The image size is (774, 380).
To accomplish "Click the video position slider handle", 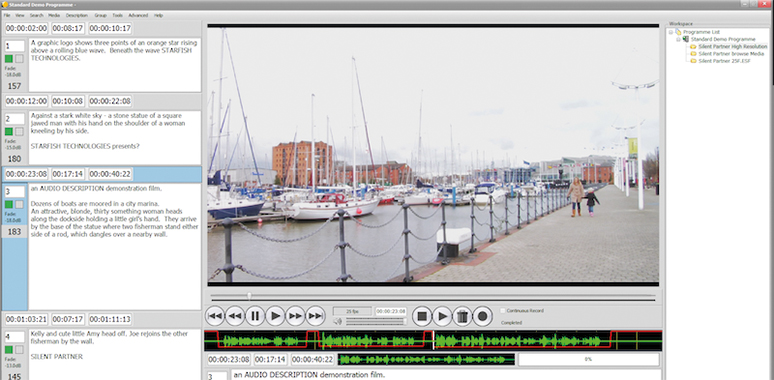I will point(249,296).
